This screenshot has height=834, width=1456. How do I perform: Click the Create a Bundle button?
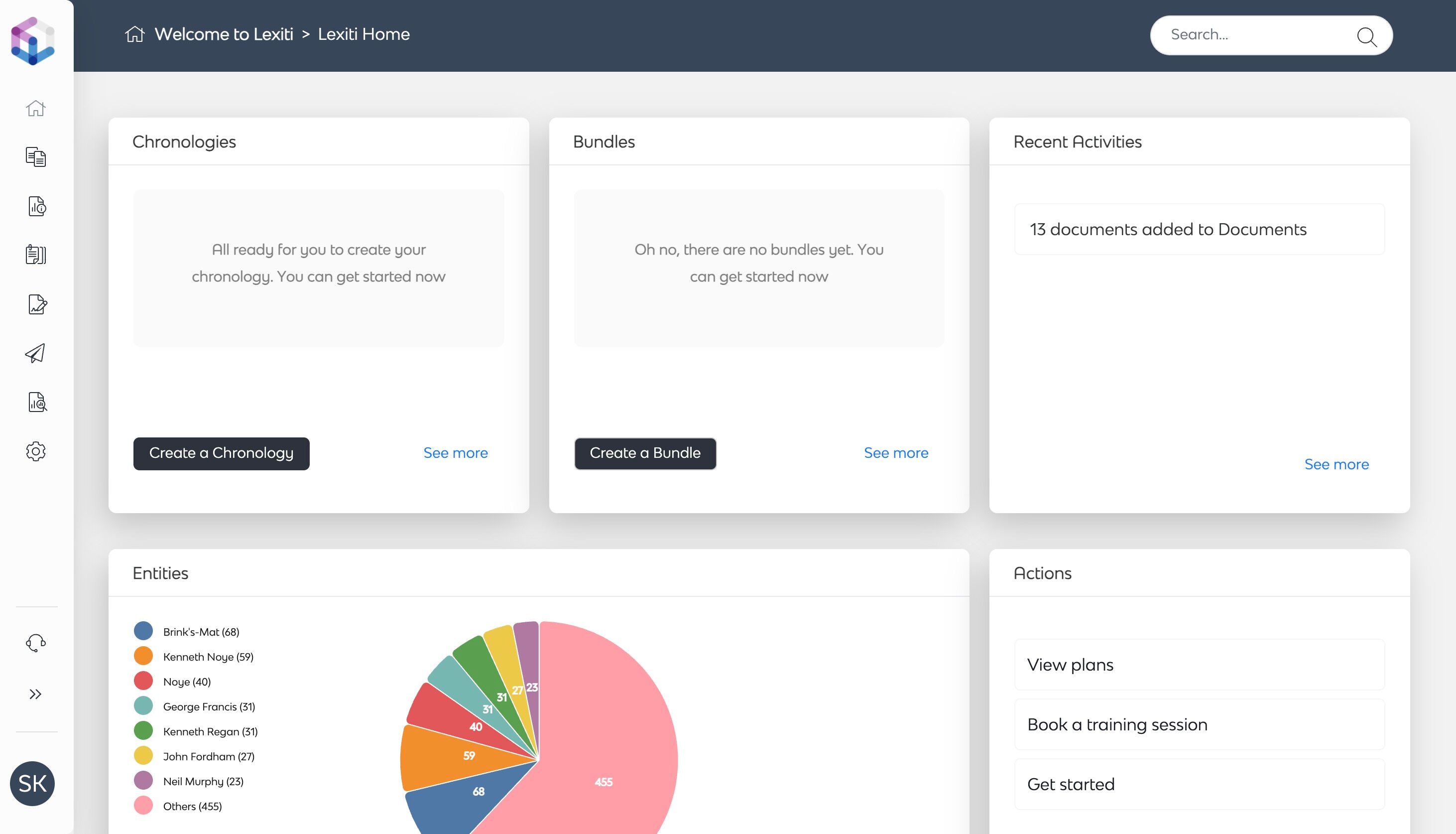click(644, 453)
